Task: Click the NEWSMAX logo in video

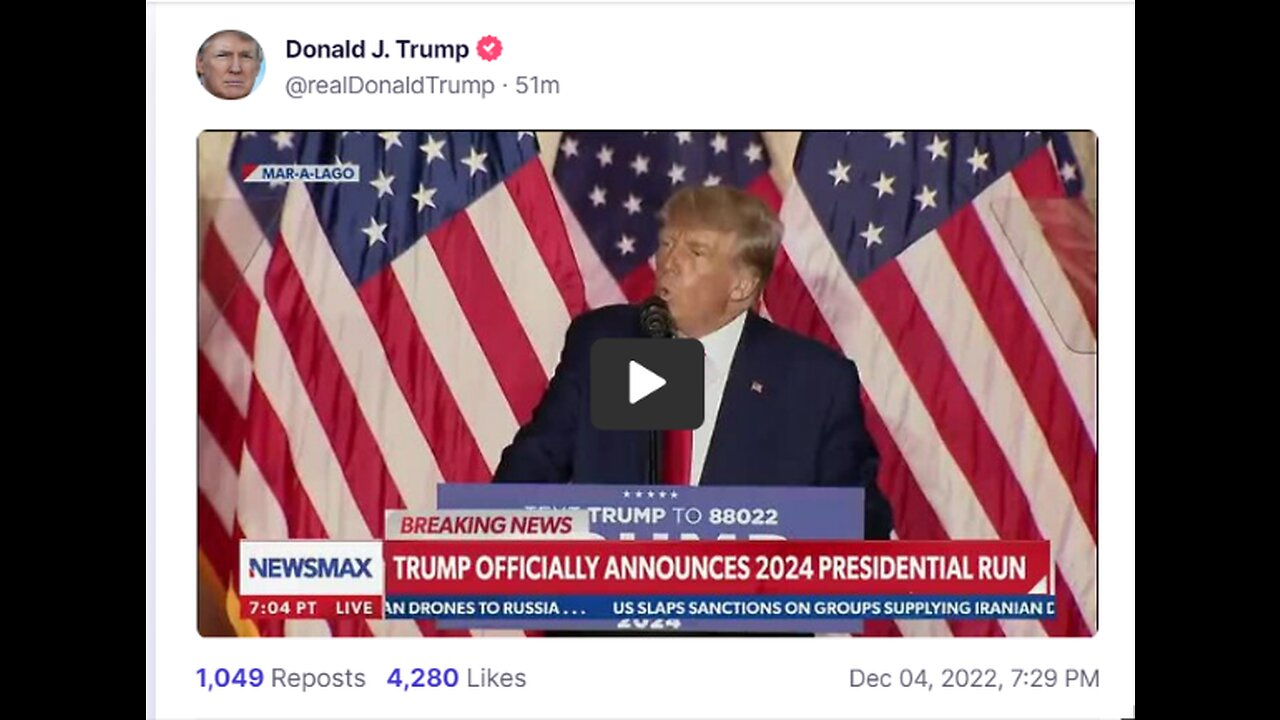Action: coord(311,568)
